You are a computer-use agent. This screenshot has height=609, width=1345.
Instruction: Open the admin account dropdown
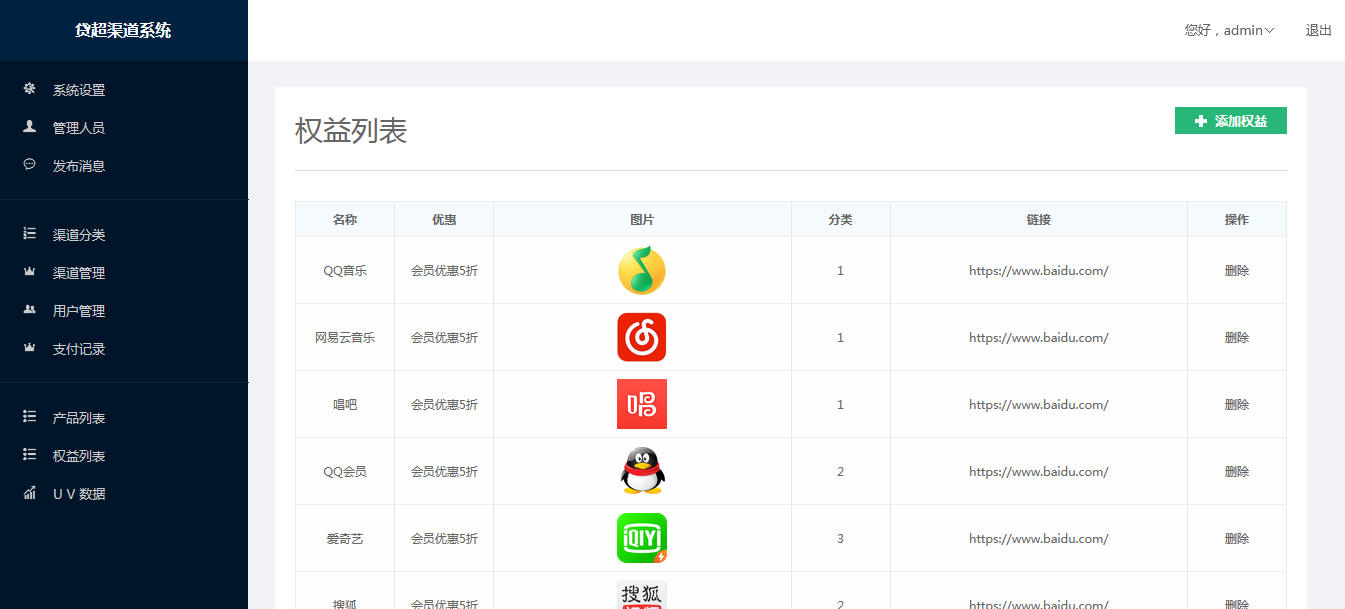(1230, 30)
